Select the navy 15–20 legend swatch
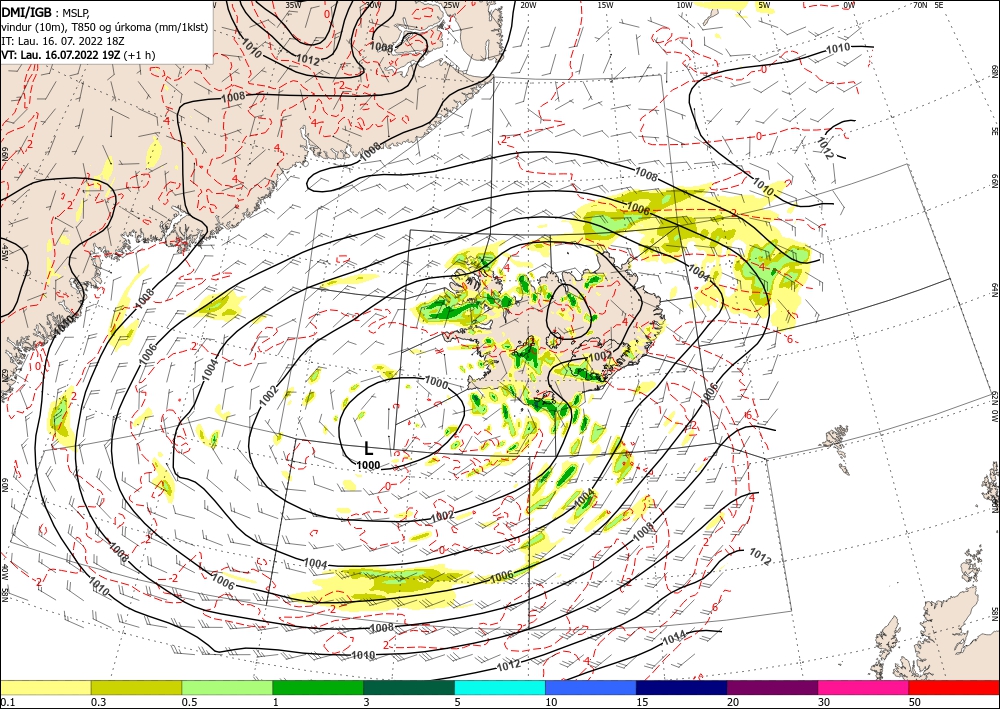Image resolution: width=1000 pixels, height=709 pixels. pos(682,687)
